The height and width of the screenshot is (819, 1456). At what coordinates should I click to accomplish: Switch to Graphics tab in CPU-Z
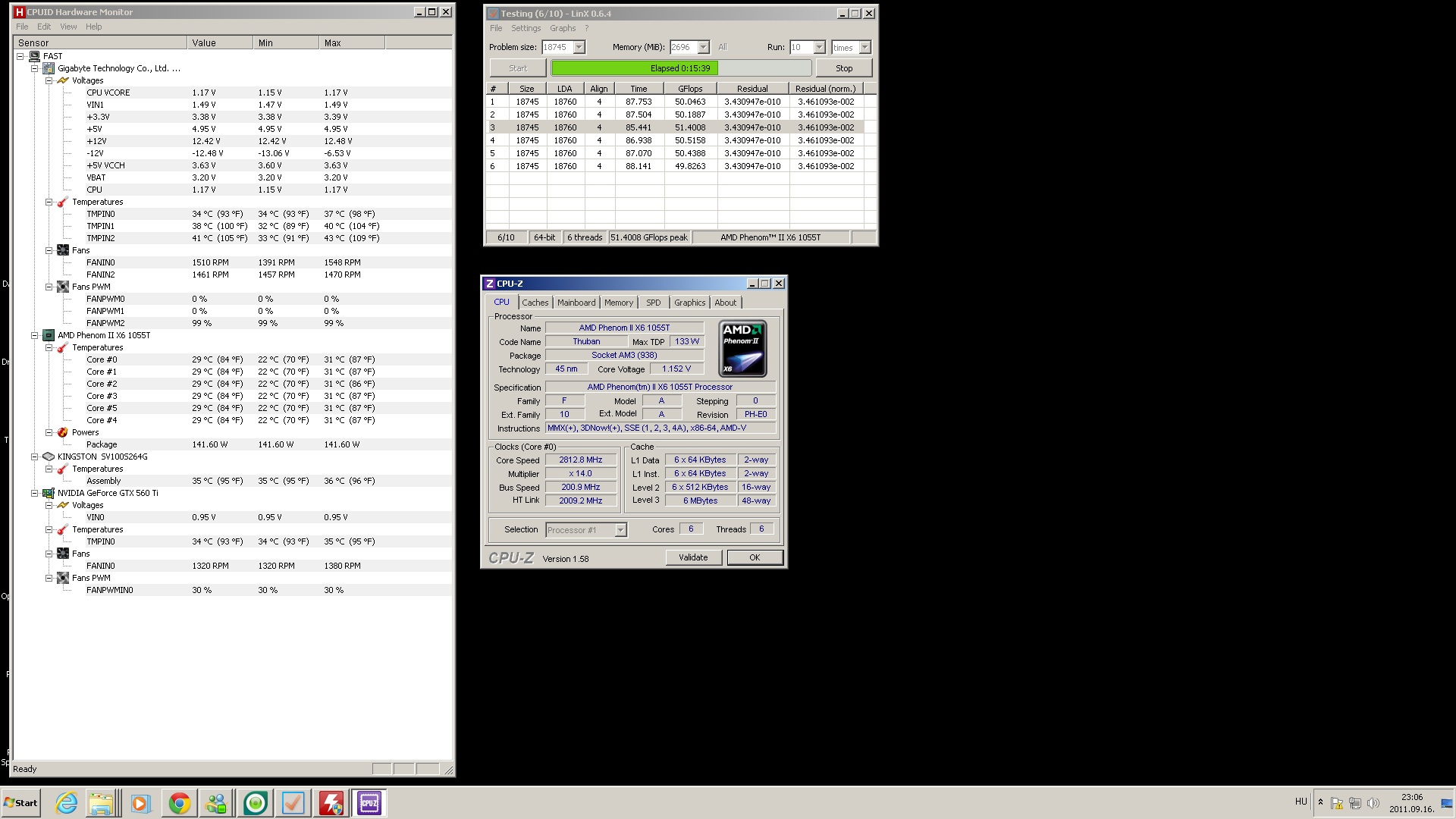click(689, 303)
